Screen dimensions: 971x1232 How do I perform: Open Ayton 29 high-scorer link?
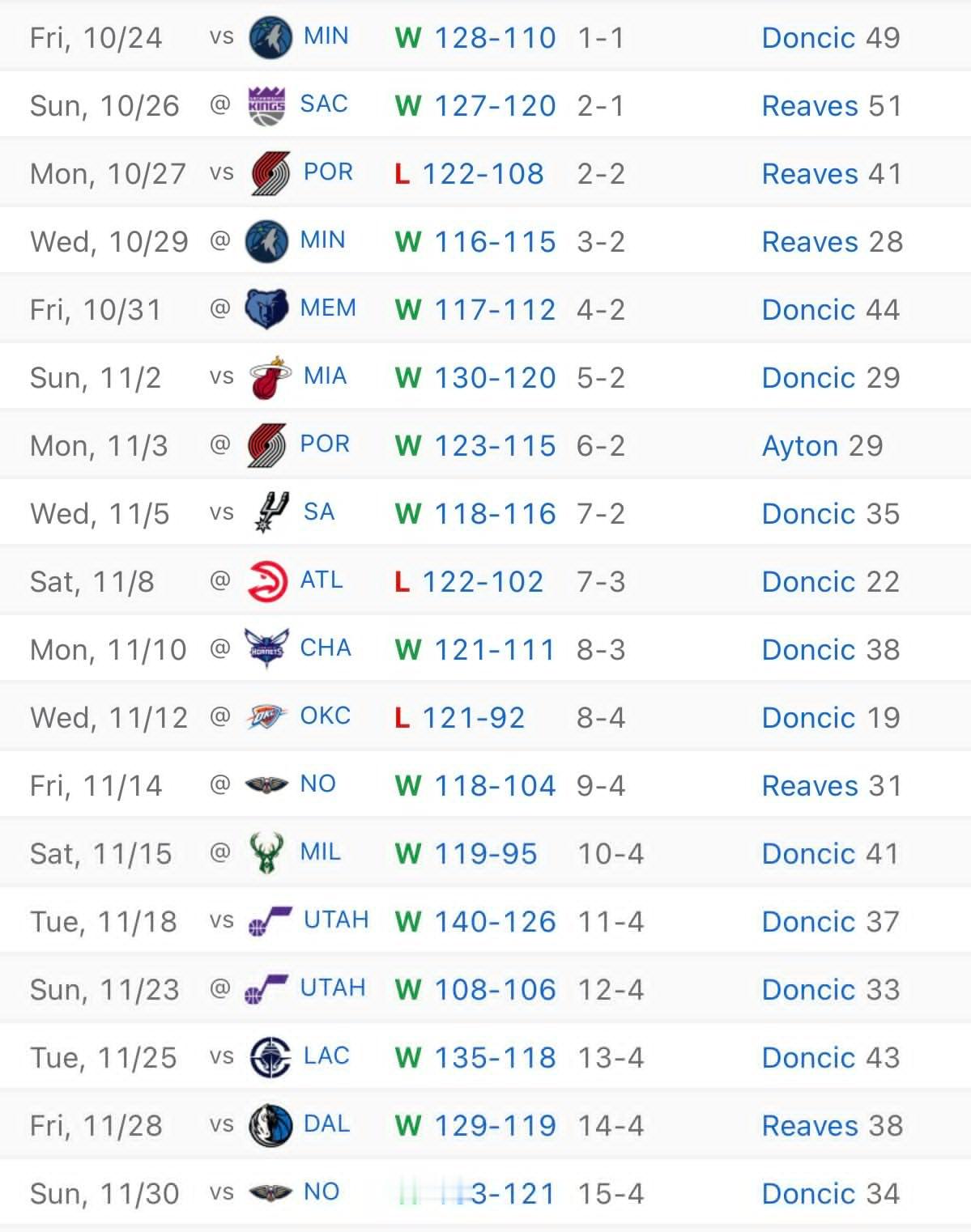822,446
